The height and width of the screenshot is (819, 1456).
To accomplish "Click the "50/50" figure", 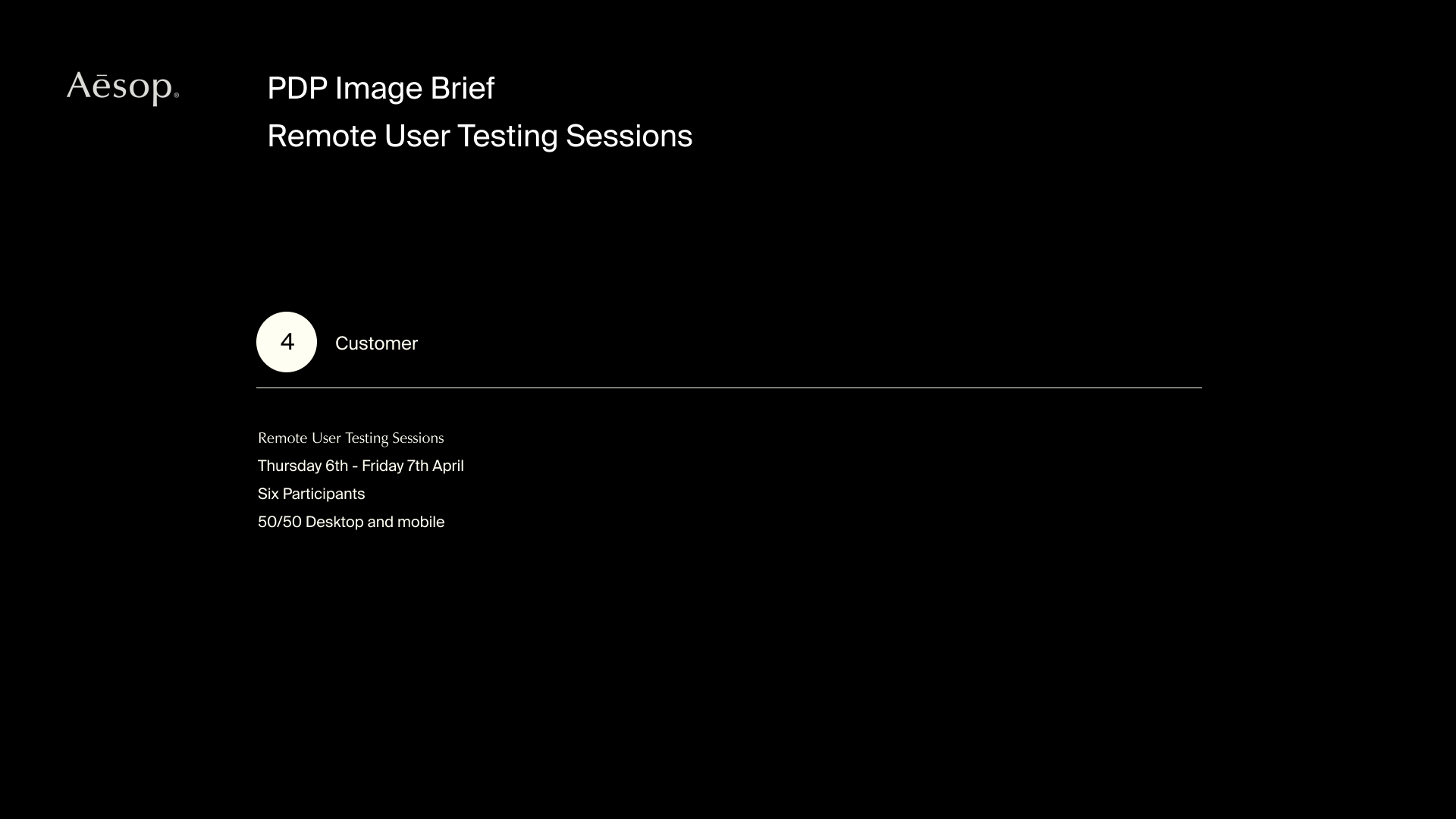I will click(279, 522).
